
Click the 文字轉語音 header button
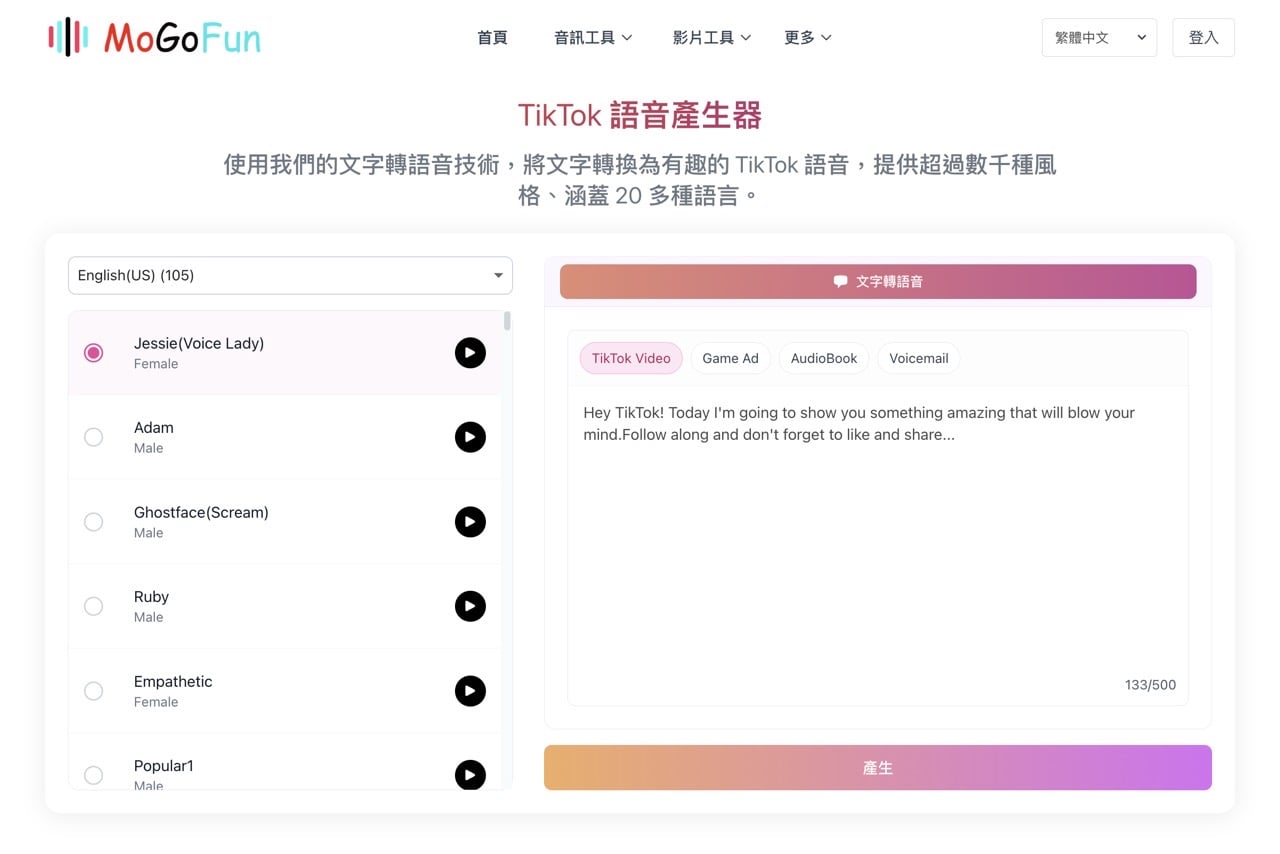click(878, 282)
